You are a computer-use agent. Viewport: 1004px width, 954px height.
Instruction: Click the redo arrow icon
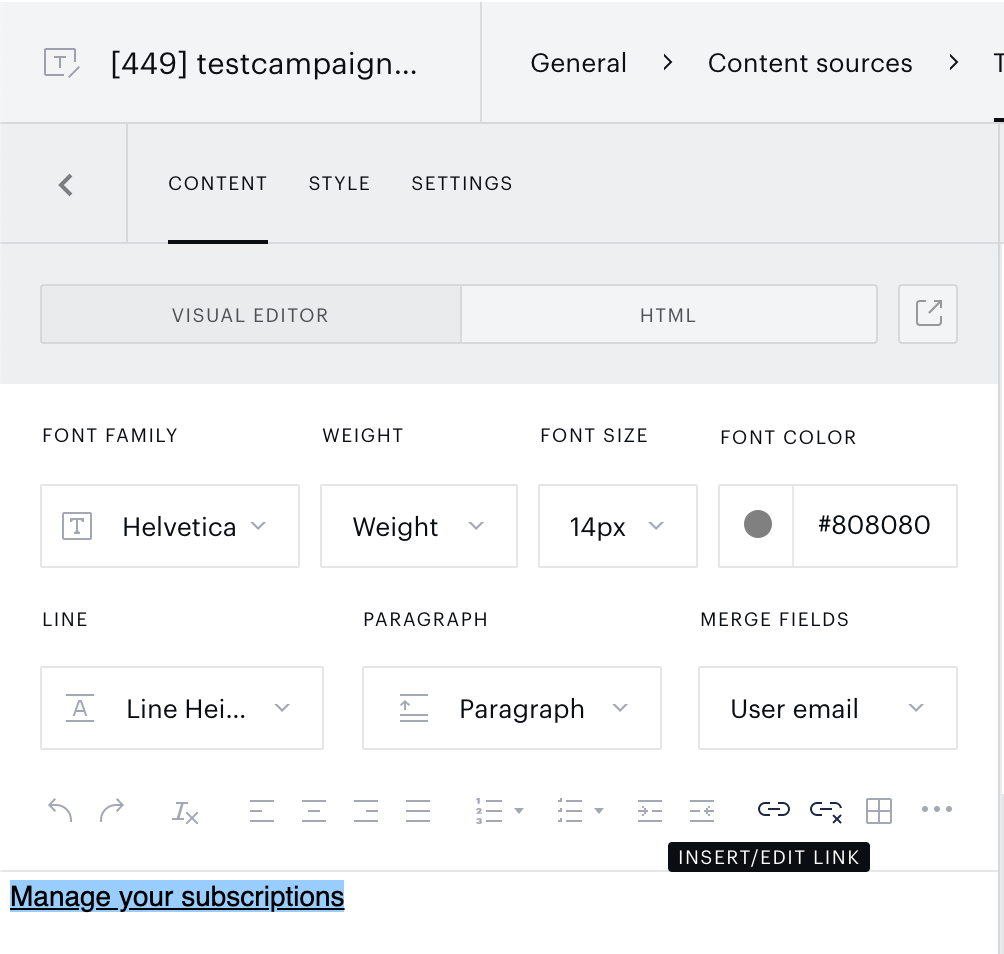tap(112, 810)
